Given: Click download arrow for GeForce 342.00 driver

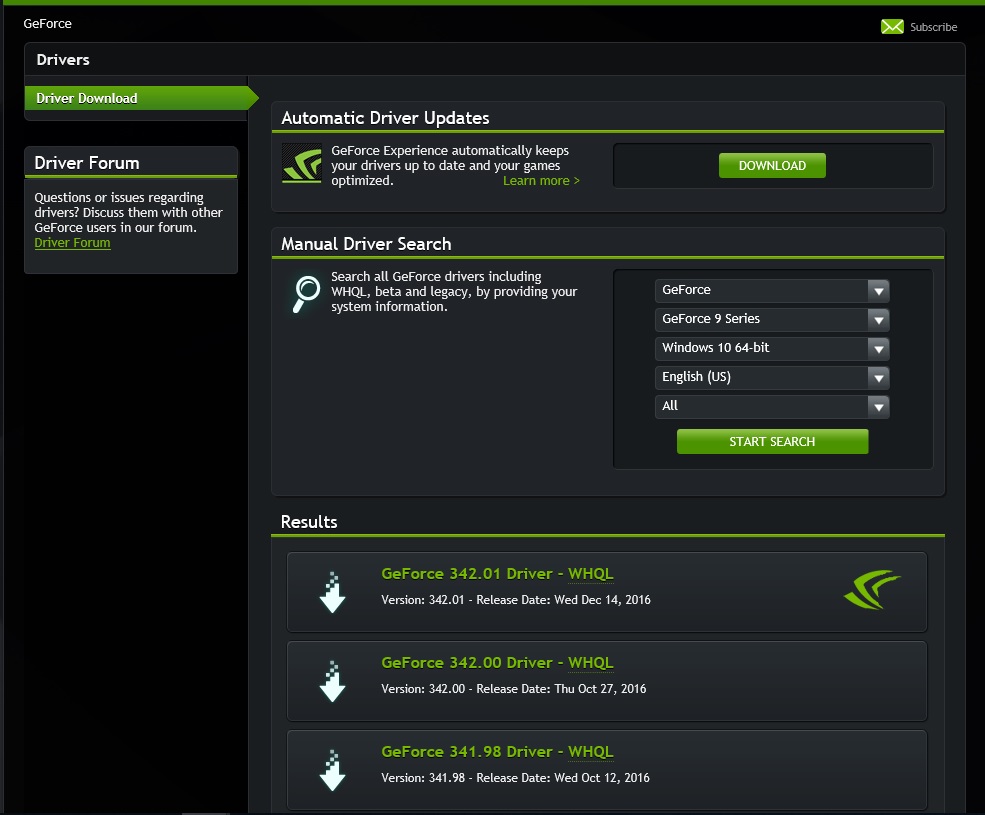Looking at the screenshot, I should coord(332,681).
